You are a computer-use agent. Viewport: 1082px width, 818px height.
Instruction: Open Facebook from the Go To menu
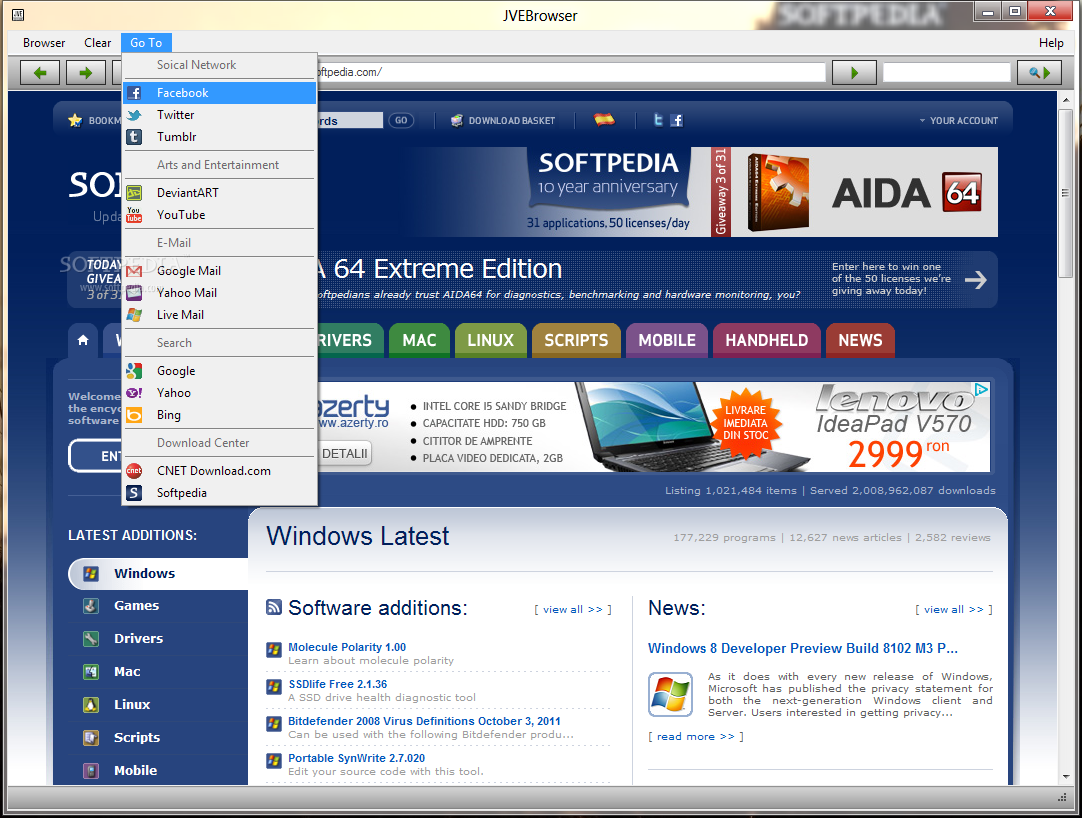[219, 92]
